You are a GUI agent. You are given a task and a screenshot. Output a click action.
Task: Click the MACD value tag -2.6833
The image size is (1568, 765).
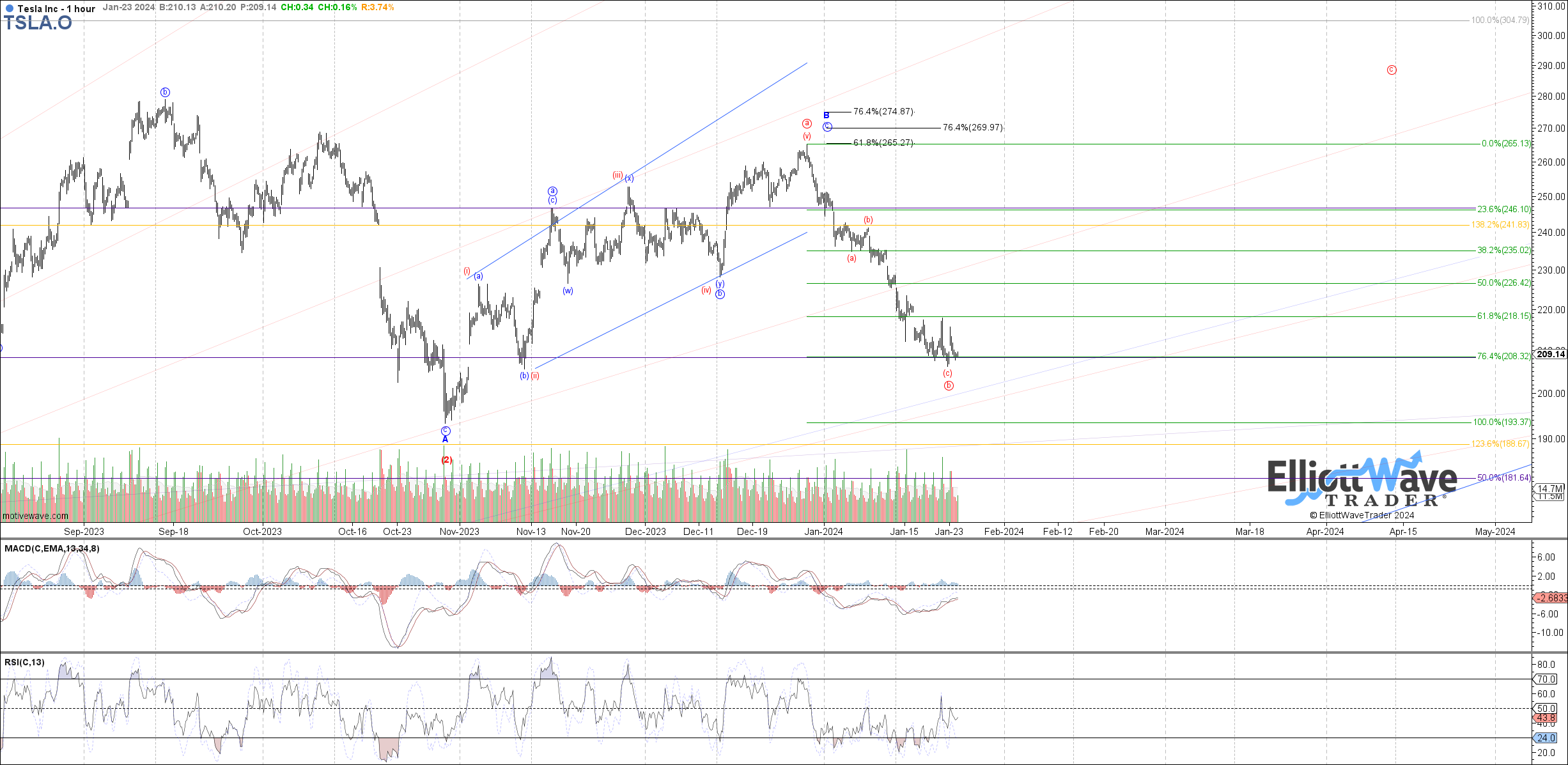[x=1551, y=598]
